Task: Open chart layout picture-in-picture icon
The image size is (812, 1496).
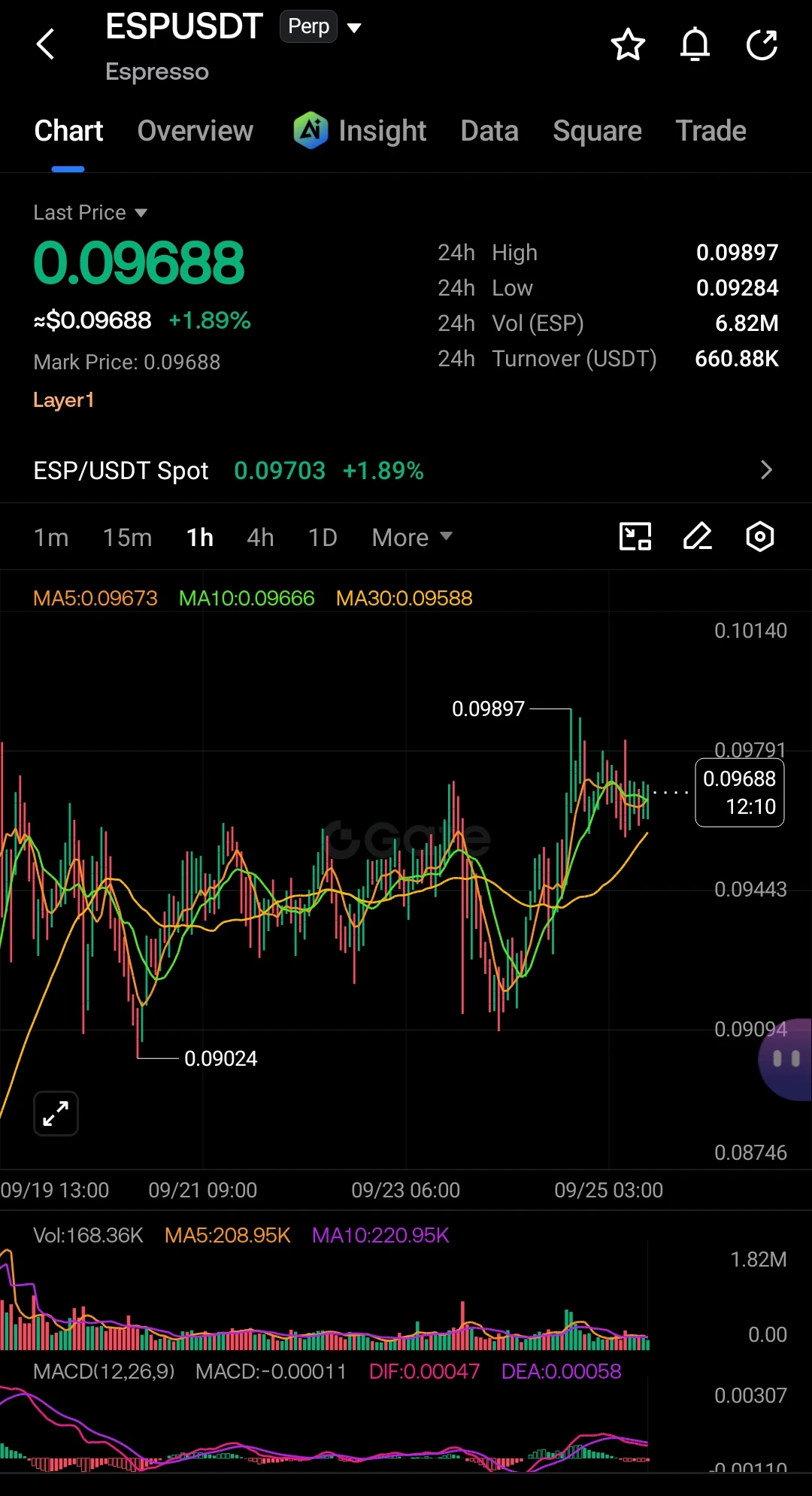Action: tap(635, 536)
